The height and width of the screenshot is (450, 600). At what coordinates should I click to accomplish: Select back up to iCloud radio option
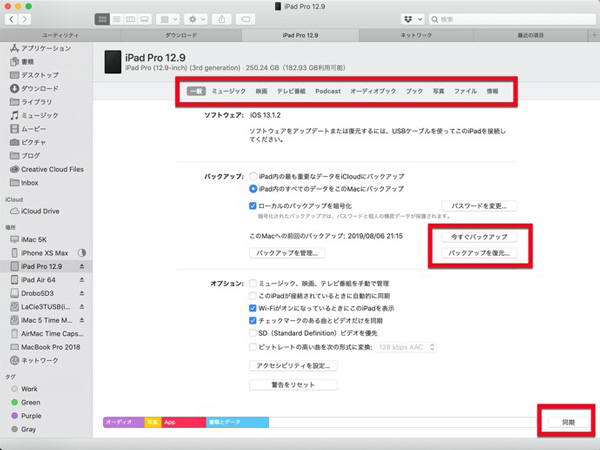(x=253, y=176)
